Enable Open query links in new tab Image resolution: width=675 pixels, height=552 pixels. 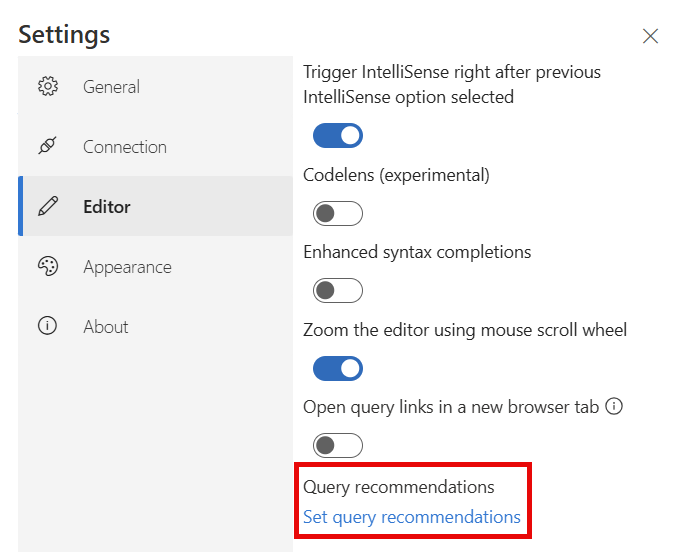(x=338, y=445)
